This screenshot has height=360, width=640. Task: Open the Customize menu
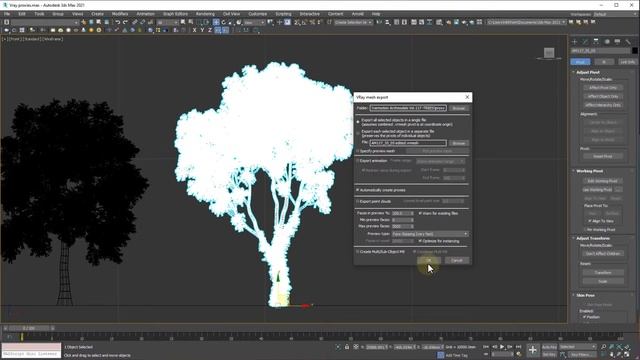258,14
